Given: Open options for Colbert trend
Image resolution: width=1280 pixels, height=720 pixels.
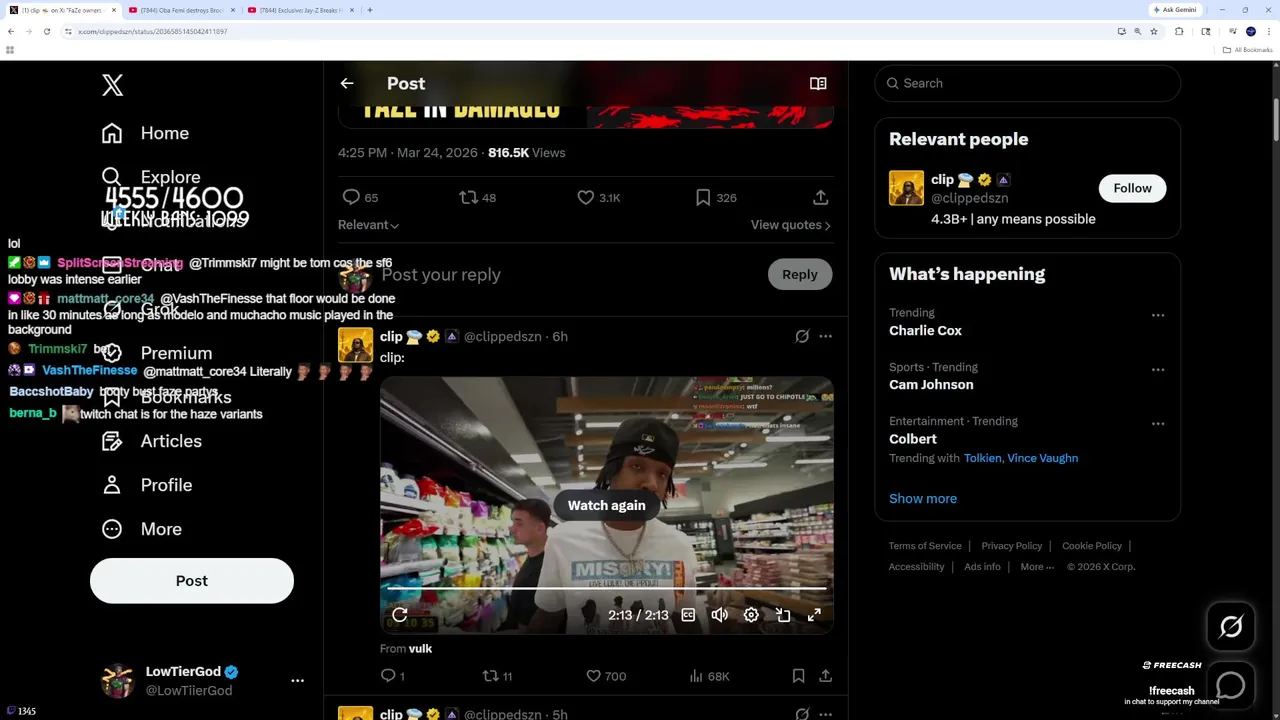Looking at the screenshot, I should (1158, 423).
